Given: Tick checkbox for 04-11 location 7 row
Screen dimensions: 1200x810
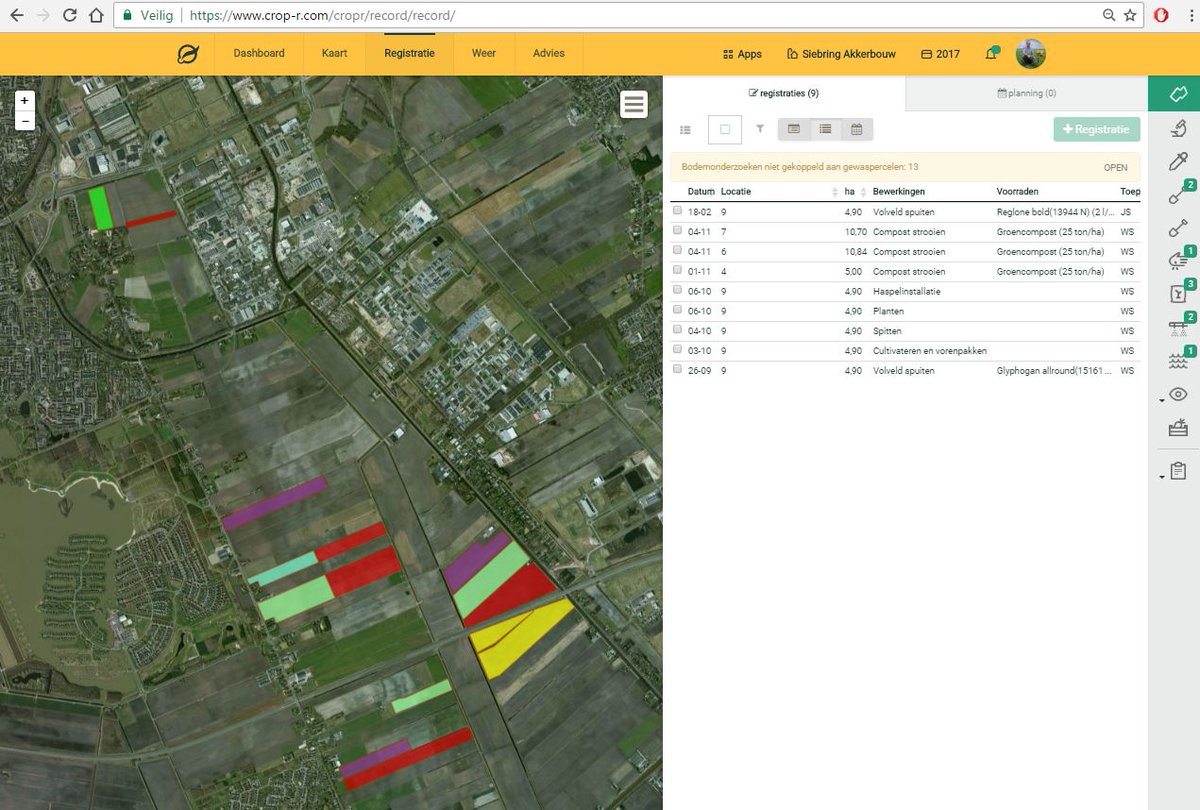Looking at the screenshot, I should click(x=677, y=231).
